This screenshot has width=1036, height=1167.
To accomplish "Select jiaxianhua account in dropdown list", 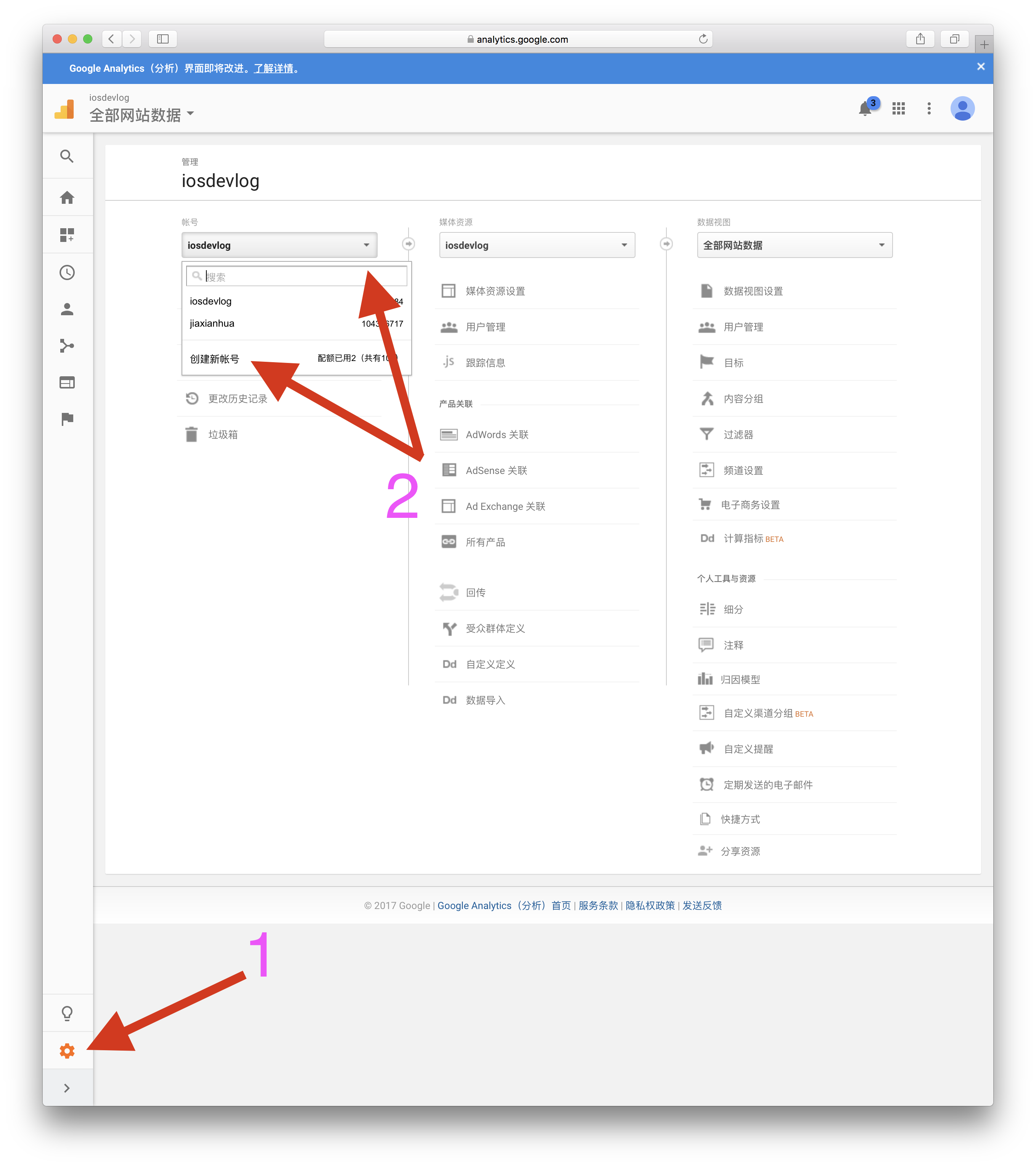I will coord(296,323).
